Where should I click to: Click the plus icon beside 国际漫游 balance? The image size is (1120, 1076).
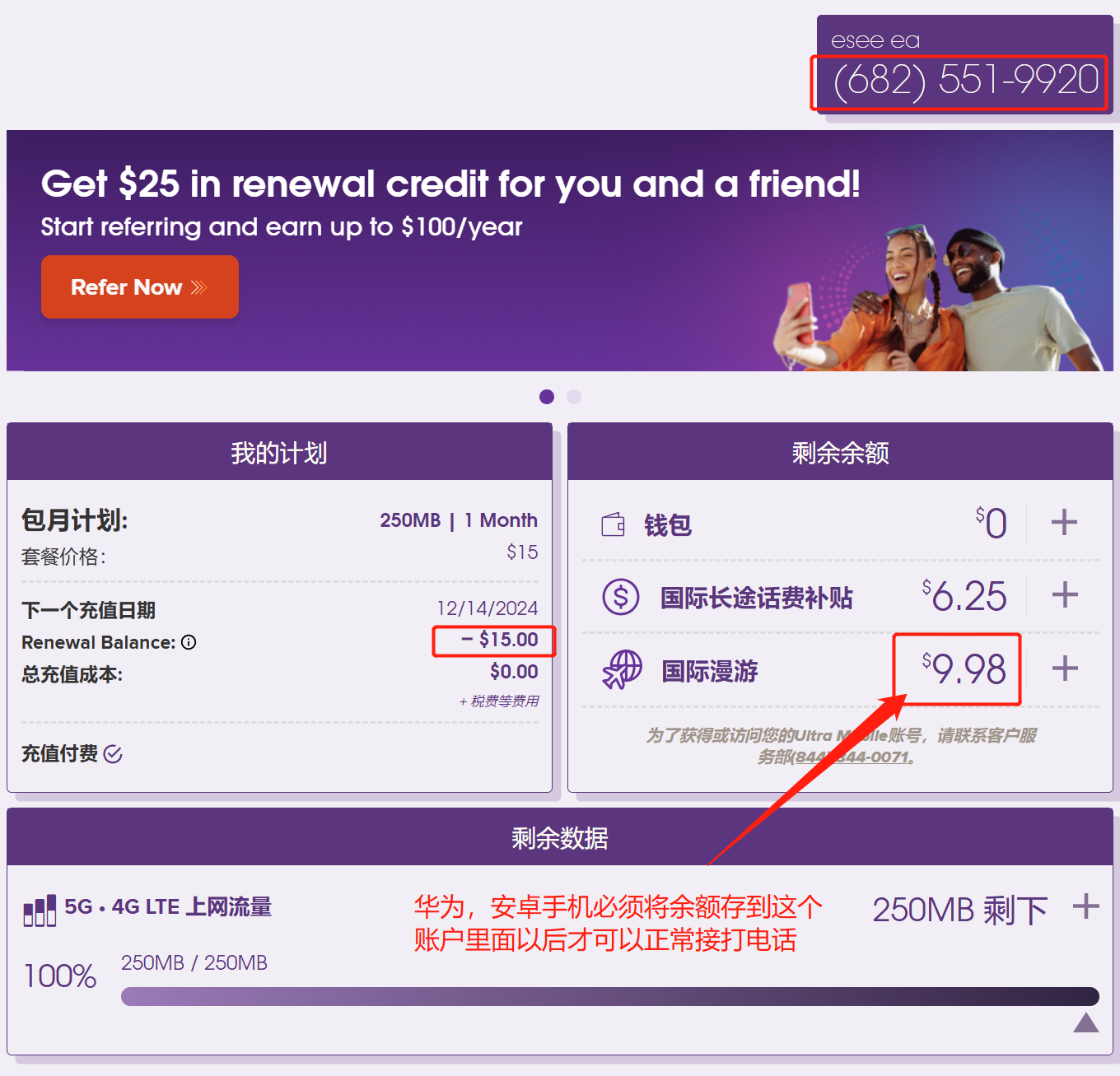[1065, 668]
